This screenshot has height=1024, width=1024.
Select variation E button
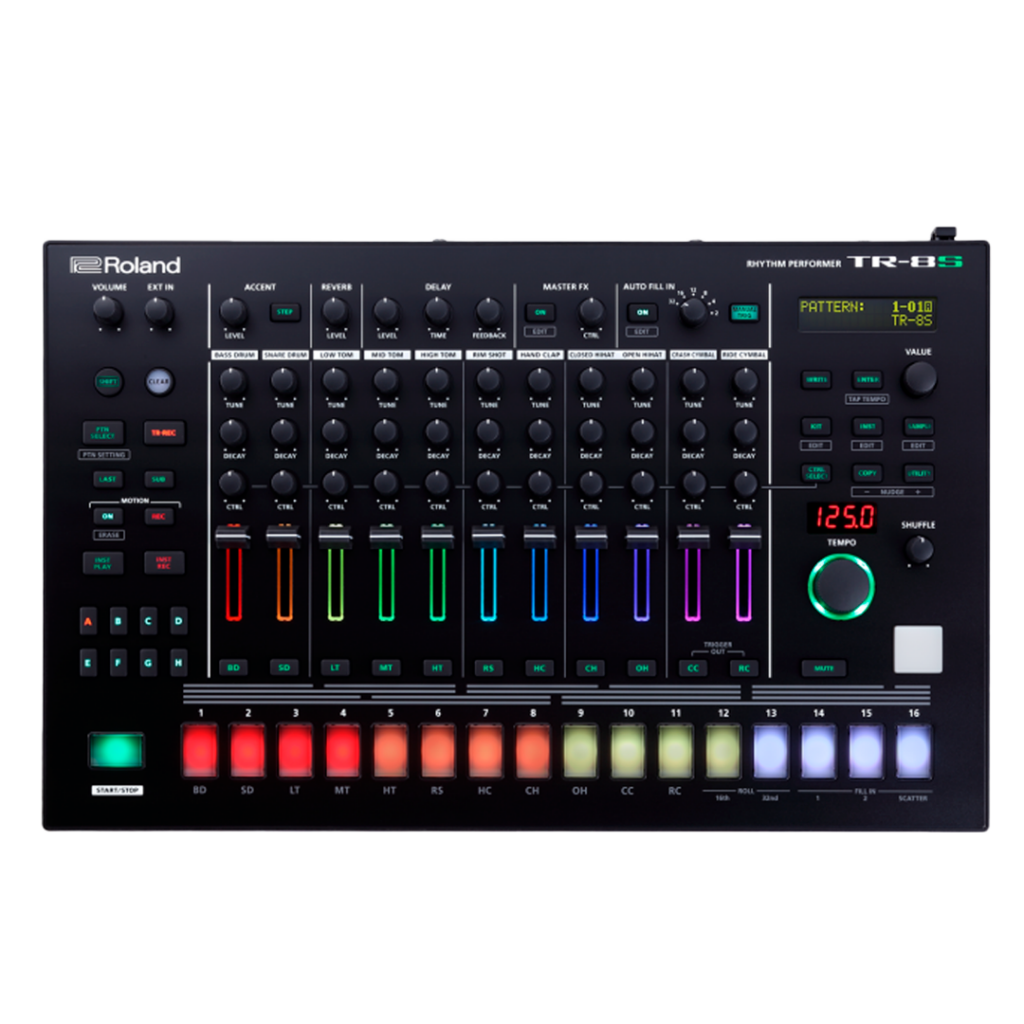(x=88, y=662)
